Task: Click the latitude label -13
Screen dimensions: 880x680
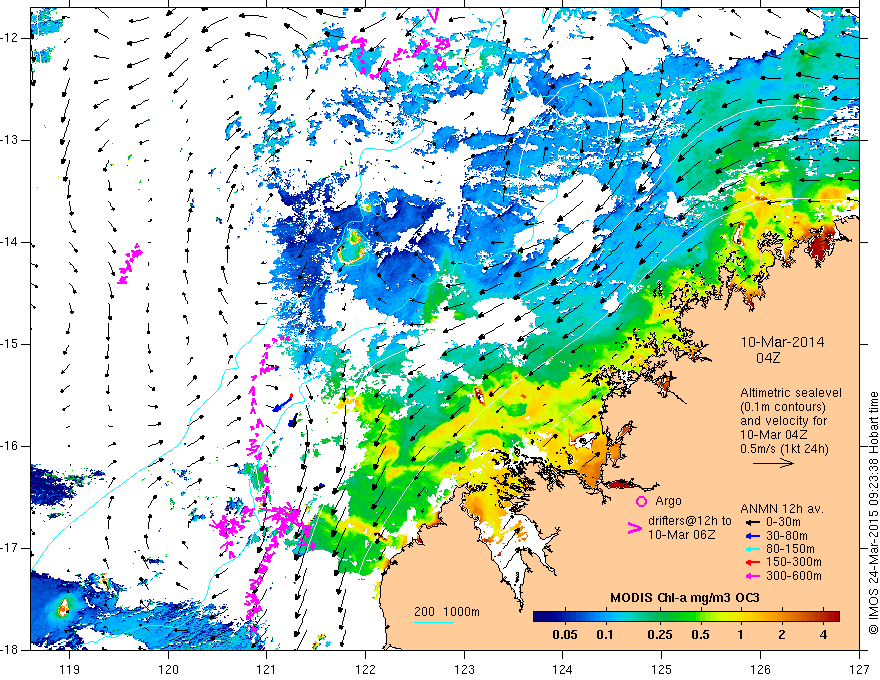Action: click(x=9, y=140)
